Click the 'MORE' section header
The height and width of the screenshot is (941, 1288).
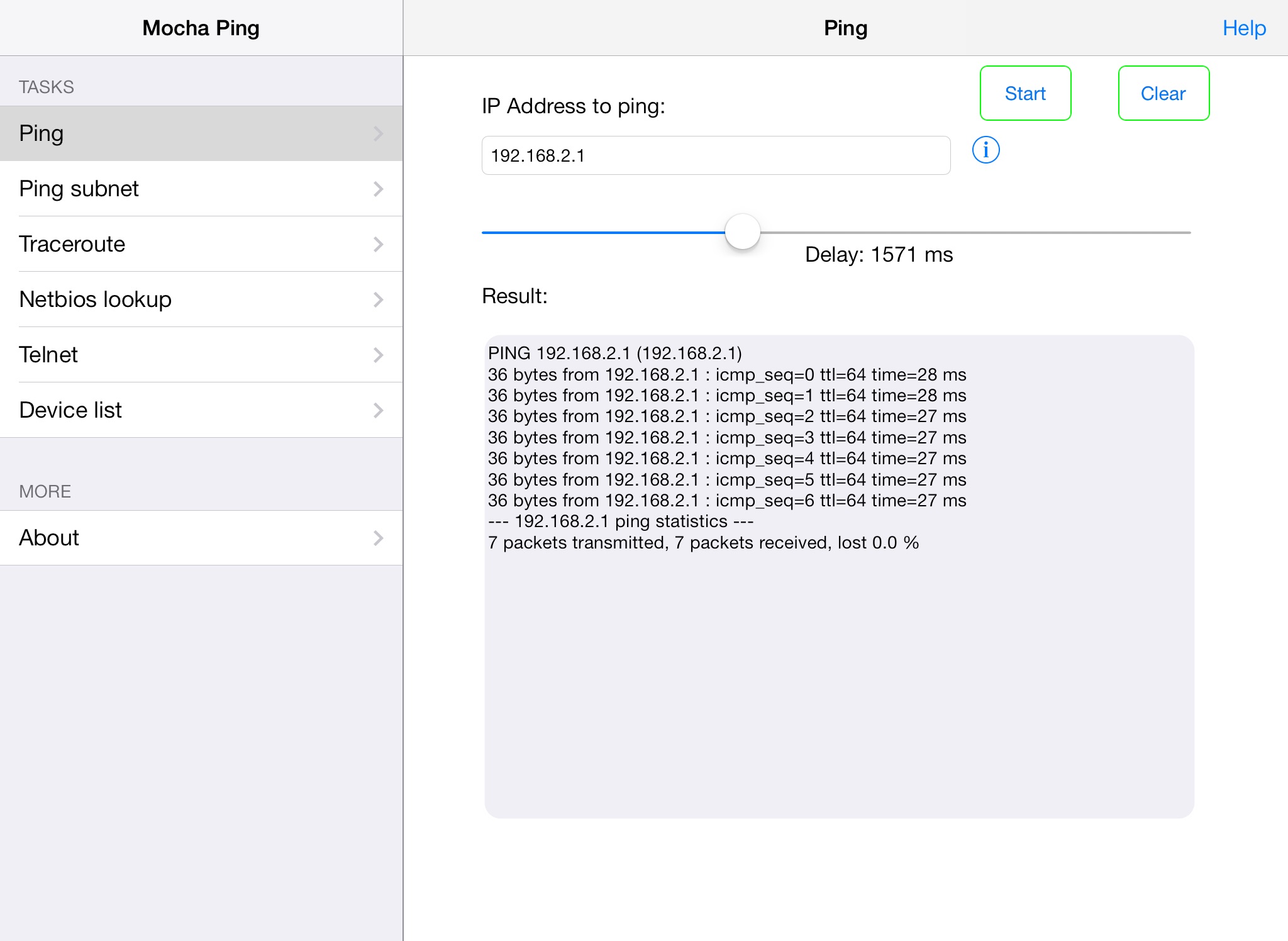click(45, 491)
